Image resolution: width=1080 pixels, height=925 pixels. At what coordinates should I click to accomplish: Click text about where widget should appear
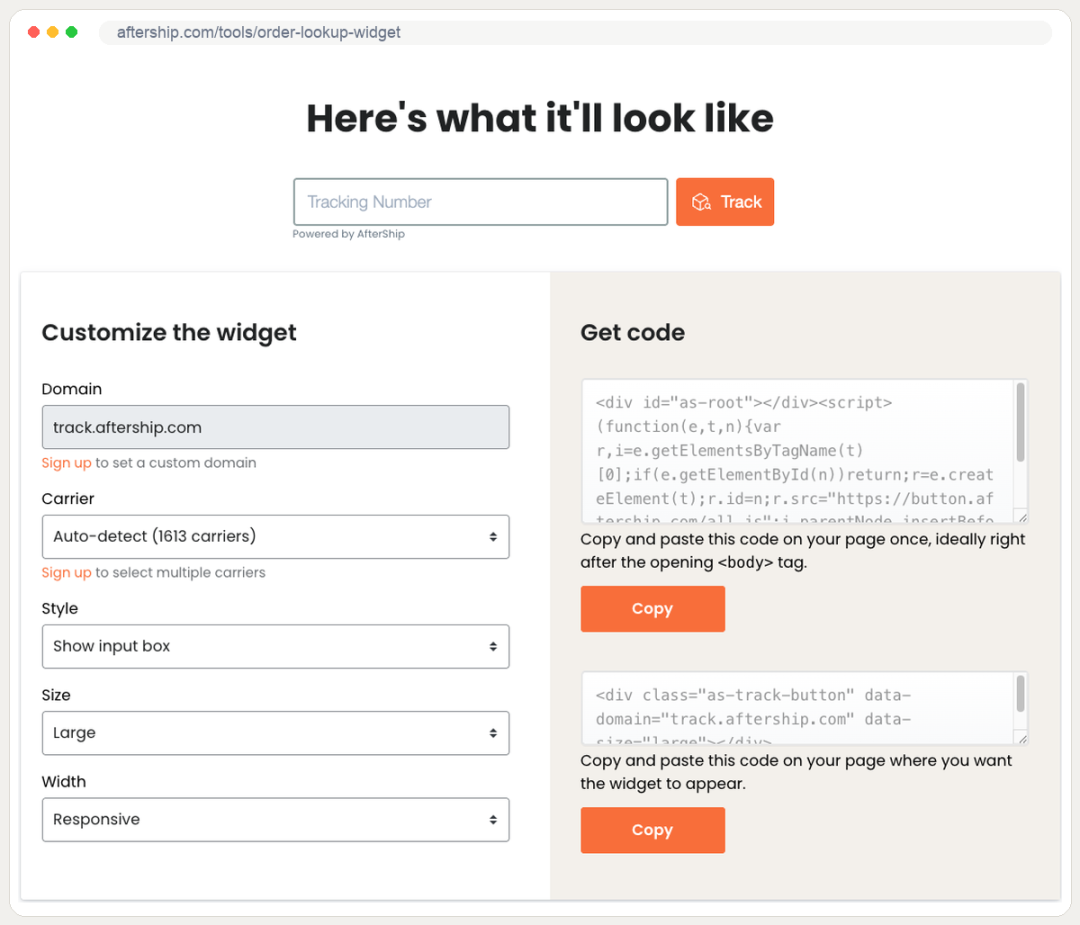pyautogui.click(x=796, y=772)
